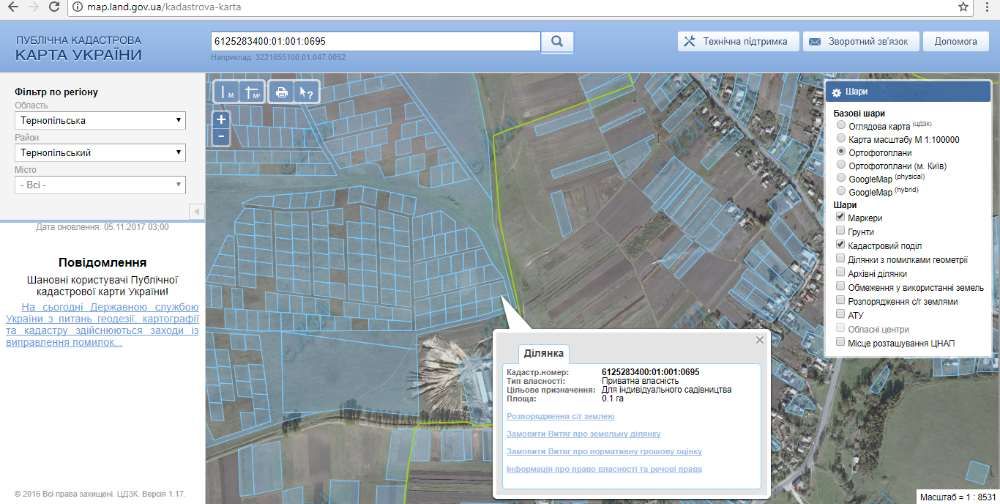Select the distance measurement tool

[x=226, y=92]
